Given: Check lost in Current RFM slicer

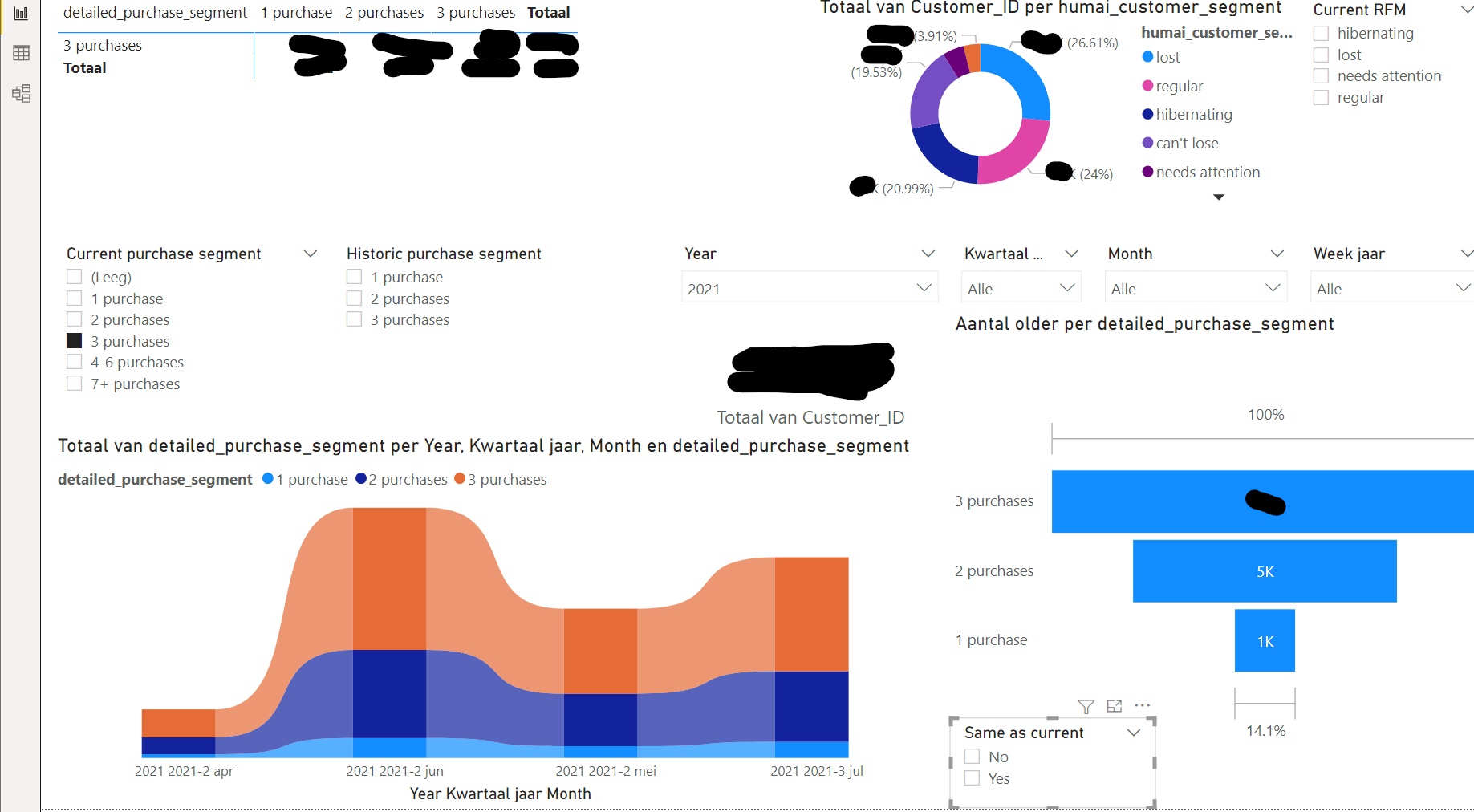Looking at the screenshot, I should click(x=1321, y=55).
